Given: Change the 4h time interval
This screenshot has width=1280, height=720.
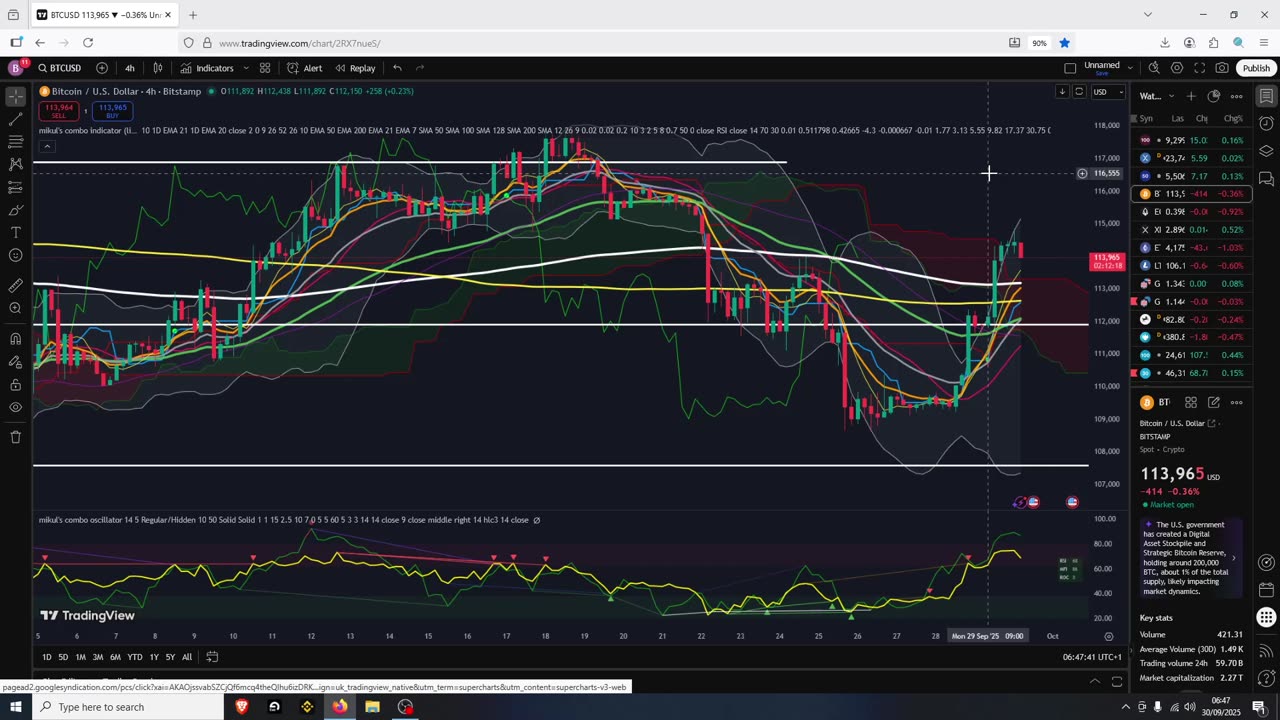Looking at the screenshot, I should click(x=130, y=68).
